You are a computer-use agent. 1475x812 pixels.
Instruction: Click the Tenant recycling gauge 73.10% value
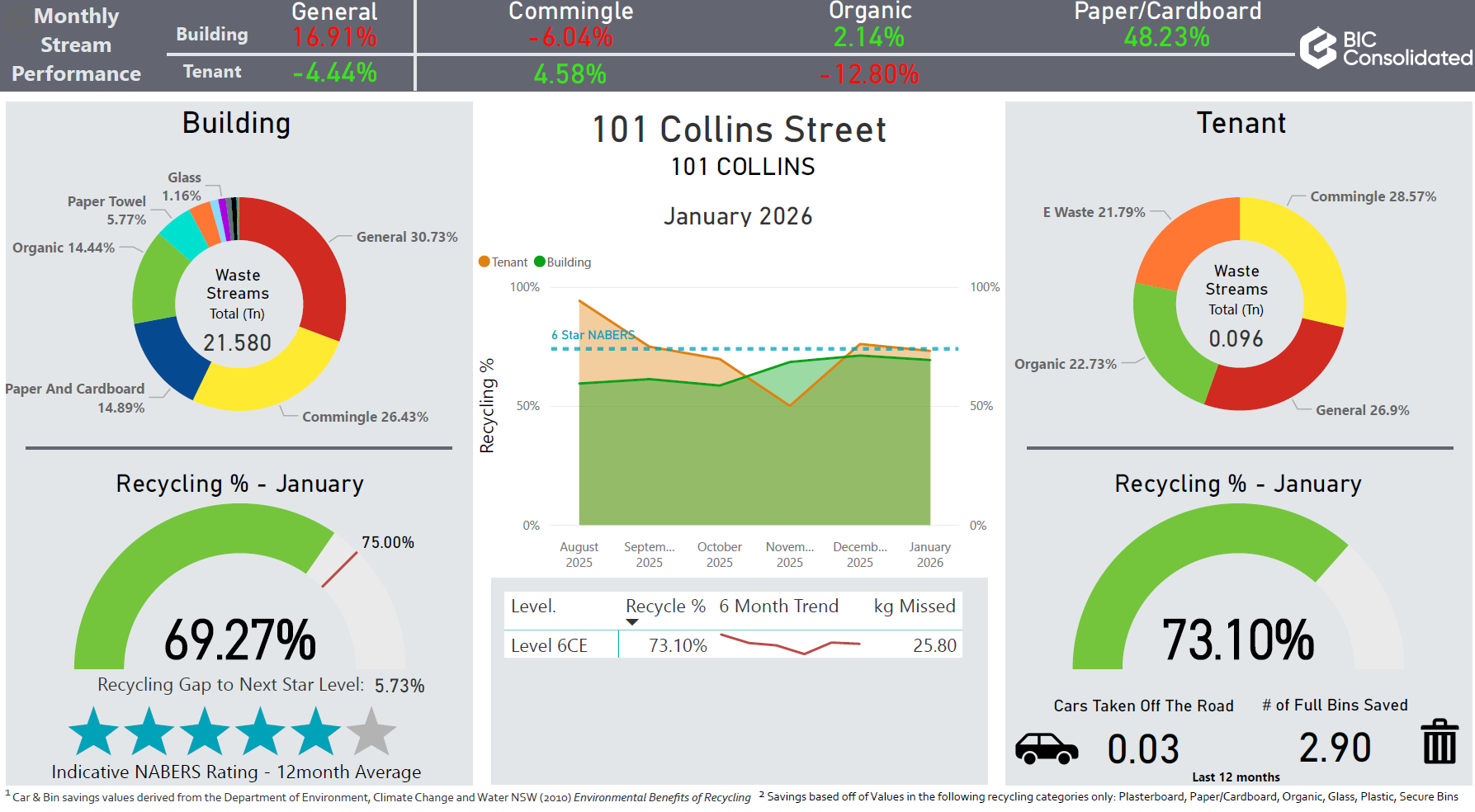(x=1237, y=640)
